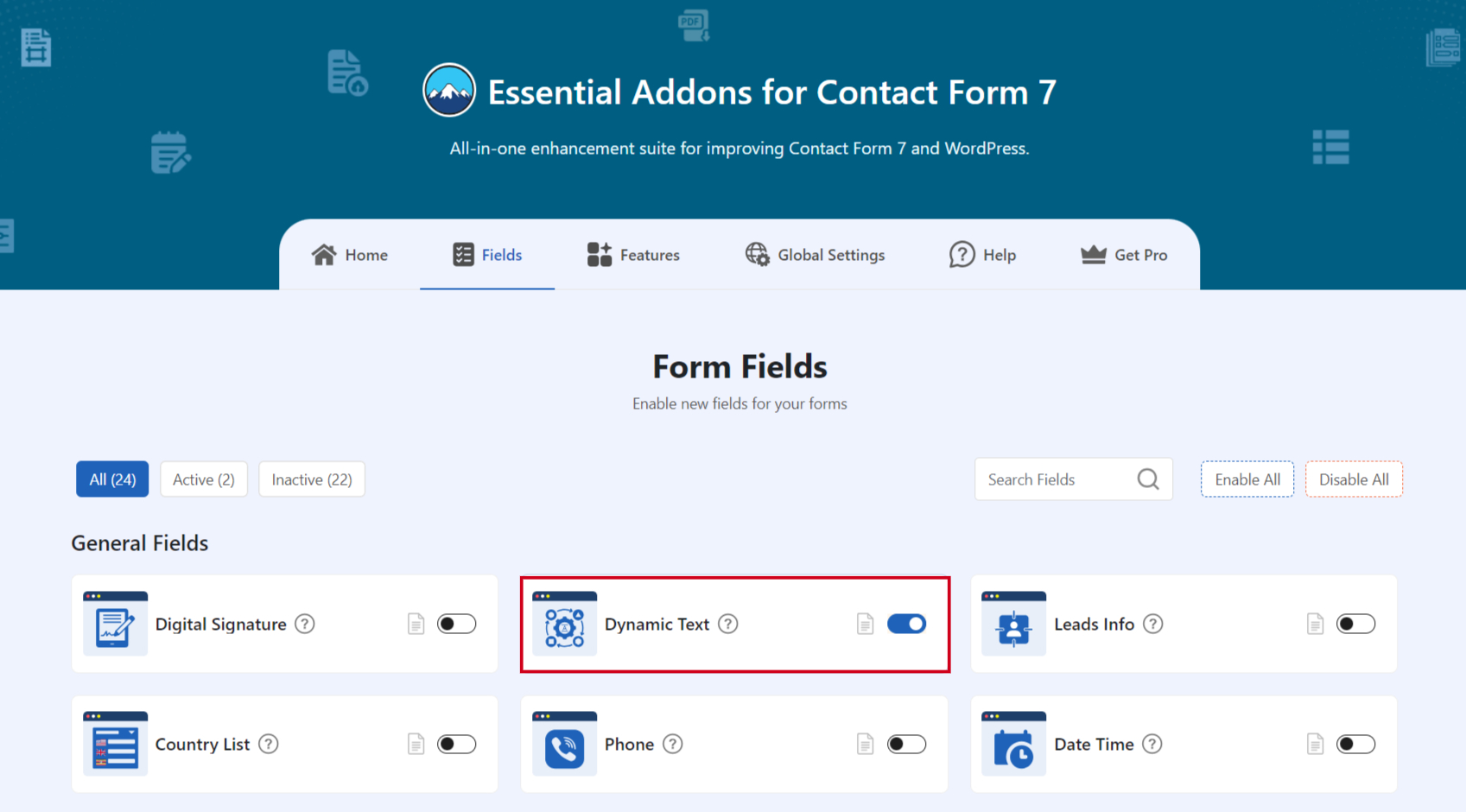
Task: Click the Country List label
Action: point(202,744)
